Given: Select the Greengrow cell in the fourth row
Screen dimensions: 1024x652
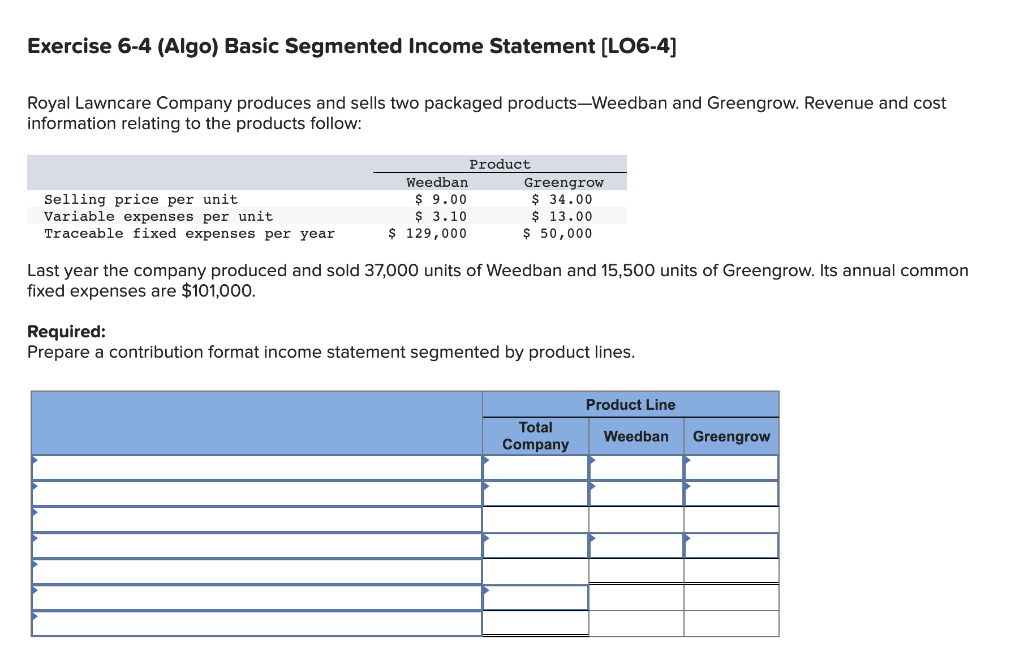Looking at the screenshot, I should click(x=731, y=544).
